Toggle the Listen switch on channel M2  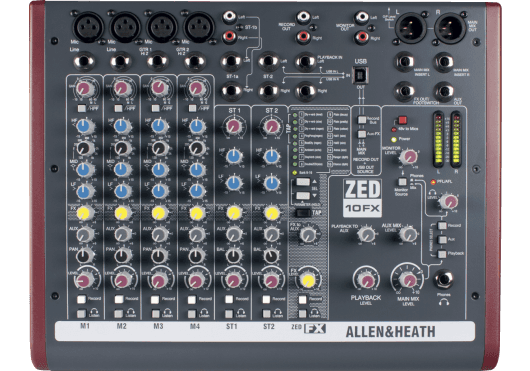118,314
